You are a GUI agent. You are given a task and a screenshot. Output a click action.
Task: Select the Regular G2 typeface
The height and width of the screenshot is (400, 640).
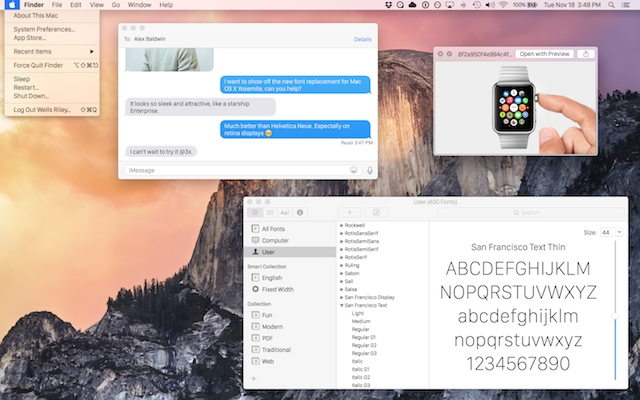[x=364, y=345]
